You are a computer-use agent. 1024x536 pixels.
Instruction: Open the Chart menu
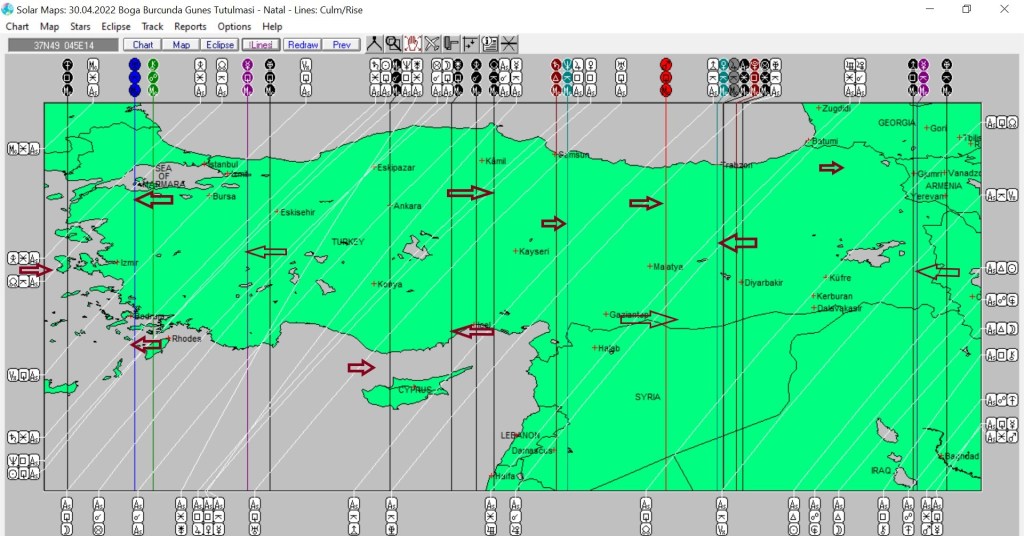(17, 27)
